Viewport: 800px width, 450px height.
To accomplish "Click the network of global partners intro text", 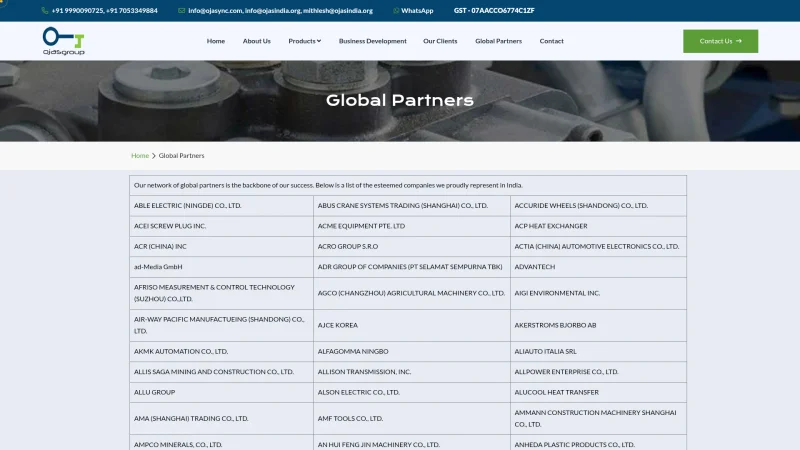I will click(328, 185).
